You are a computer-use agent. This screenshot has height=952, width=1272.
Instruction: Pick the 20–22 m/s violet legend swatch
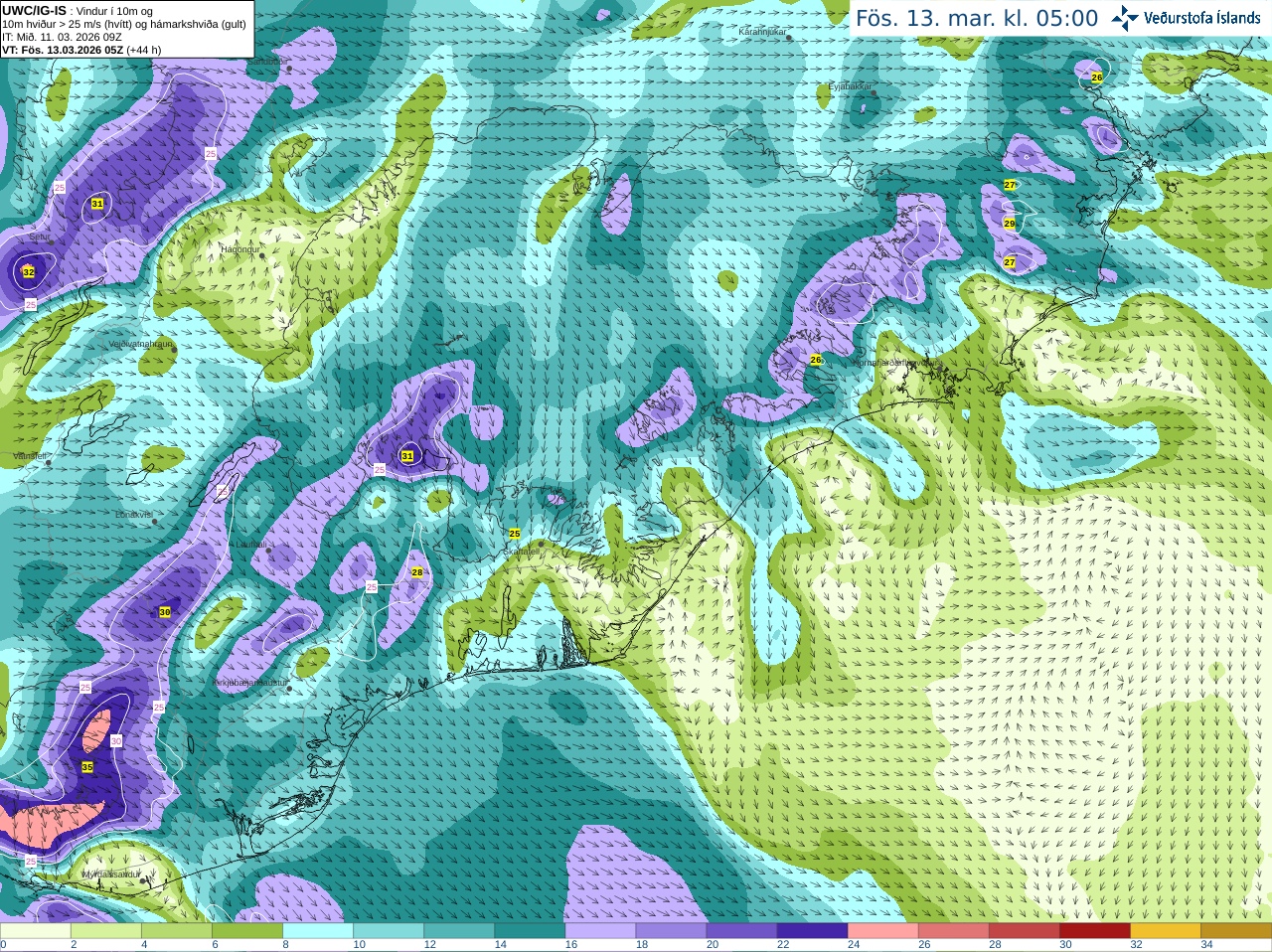click(x=741, y=931)
